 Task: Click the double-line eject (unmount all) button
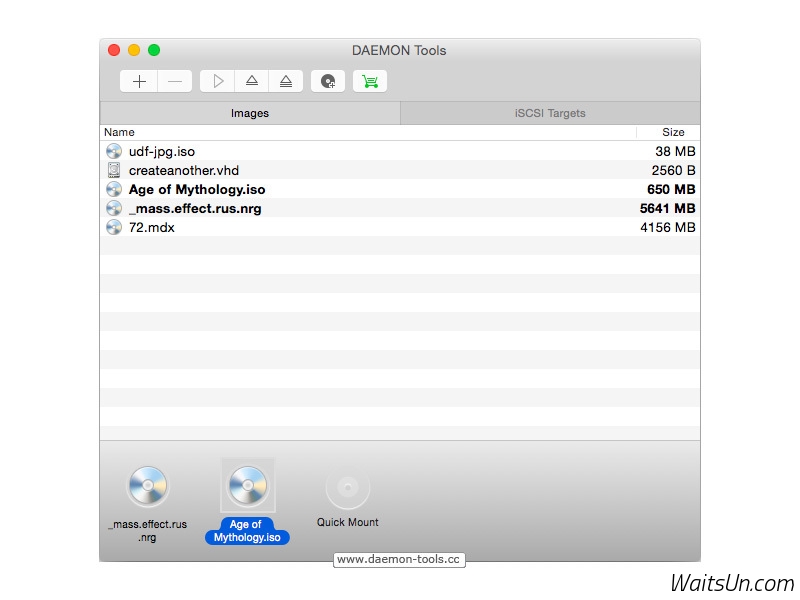pos(286,81)
